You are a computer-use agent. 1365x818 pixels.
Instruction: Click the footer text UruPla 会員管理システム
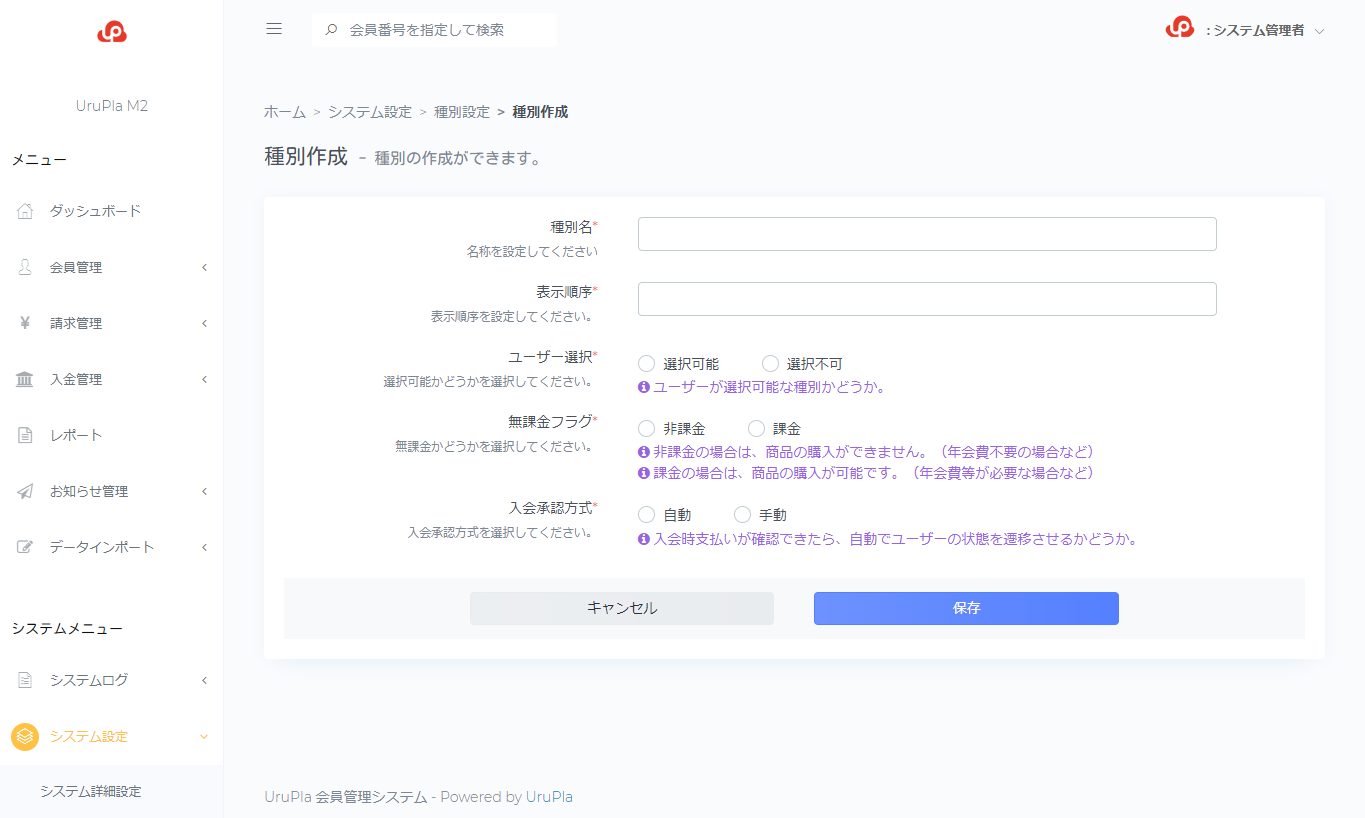346,797
